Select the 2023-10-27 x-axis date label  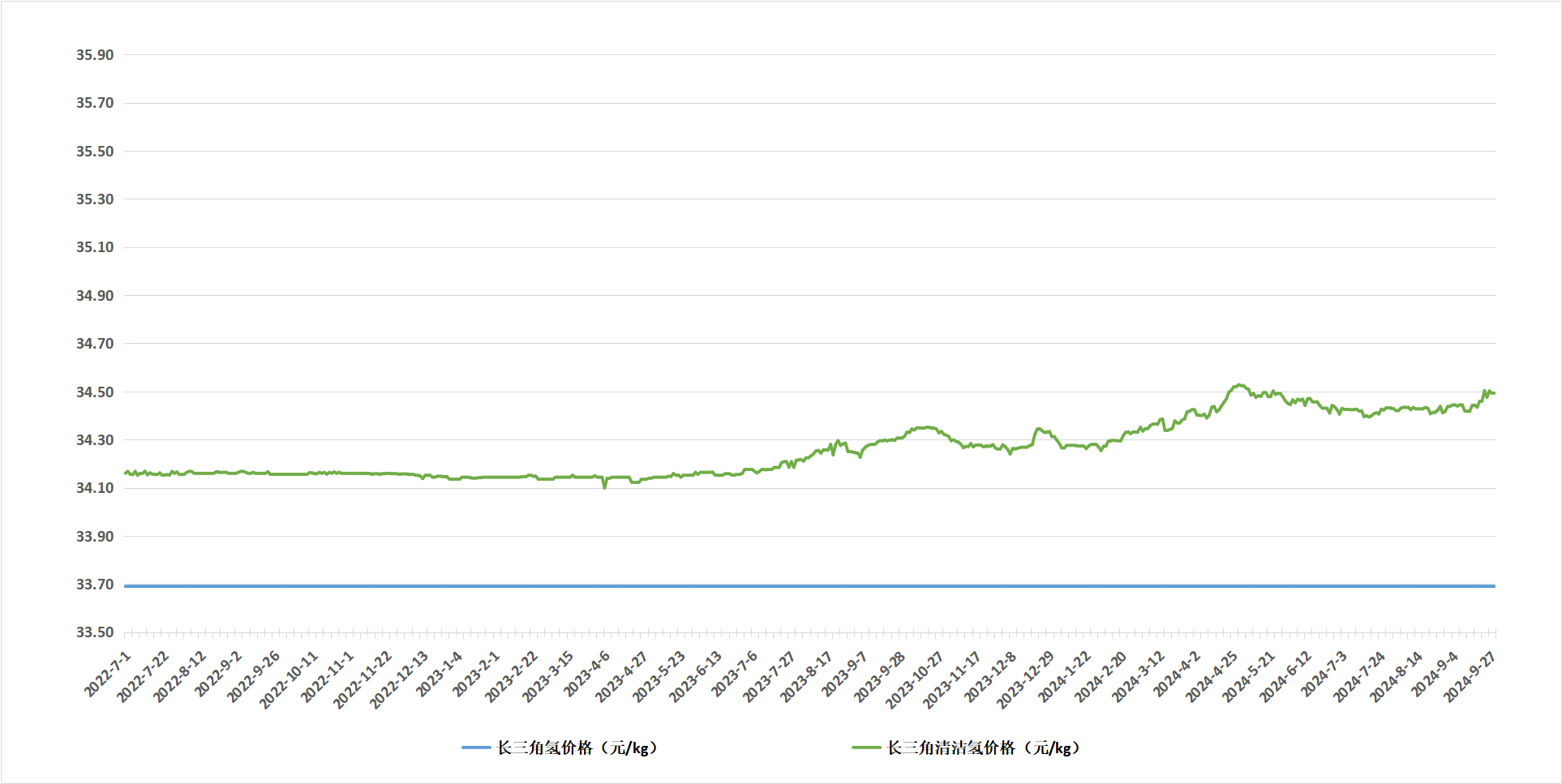point(914,680)
